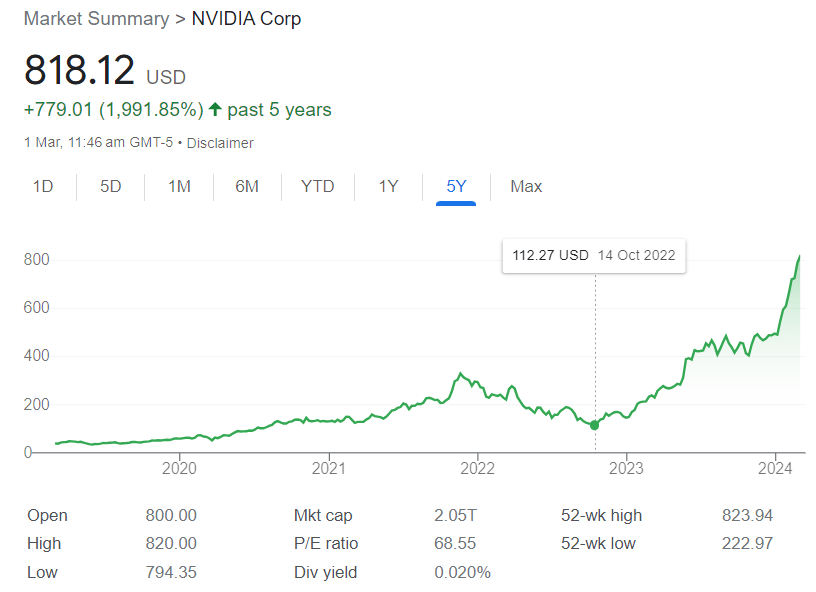Click the P/E ratio value 68.55
Image resolution: width=816 pixels, height=592 pixels.
[455, 544]
